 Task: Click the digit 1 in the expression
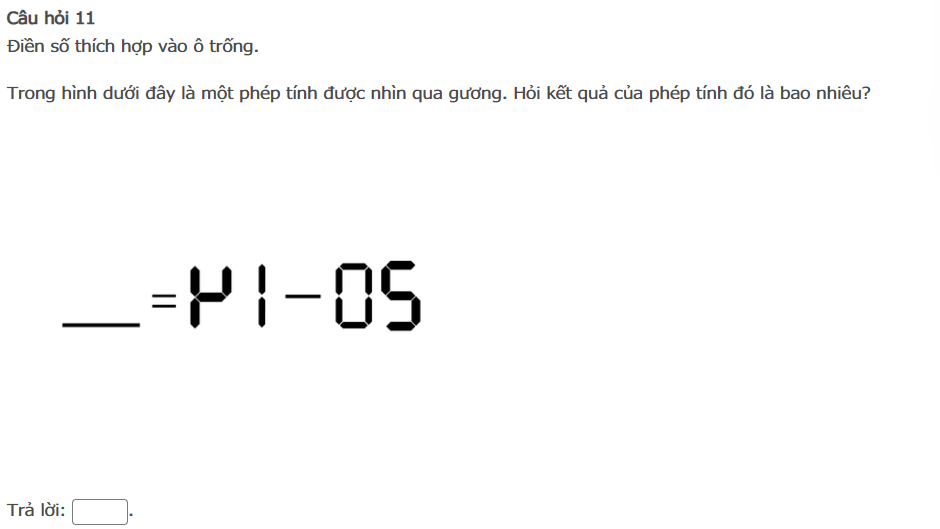[261, 296]
